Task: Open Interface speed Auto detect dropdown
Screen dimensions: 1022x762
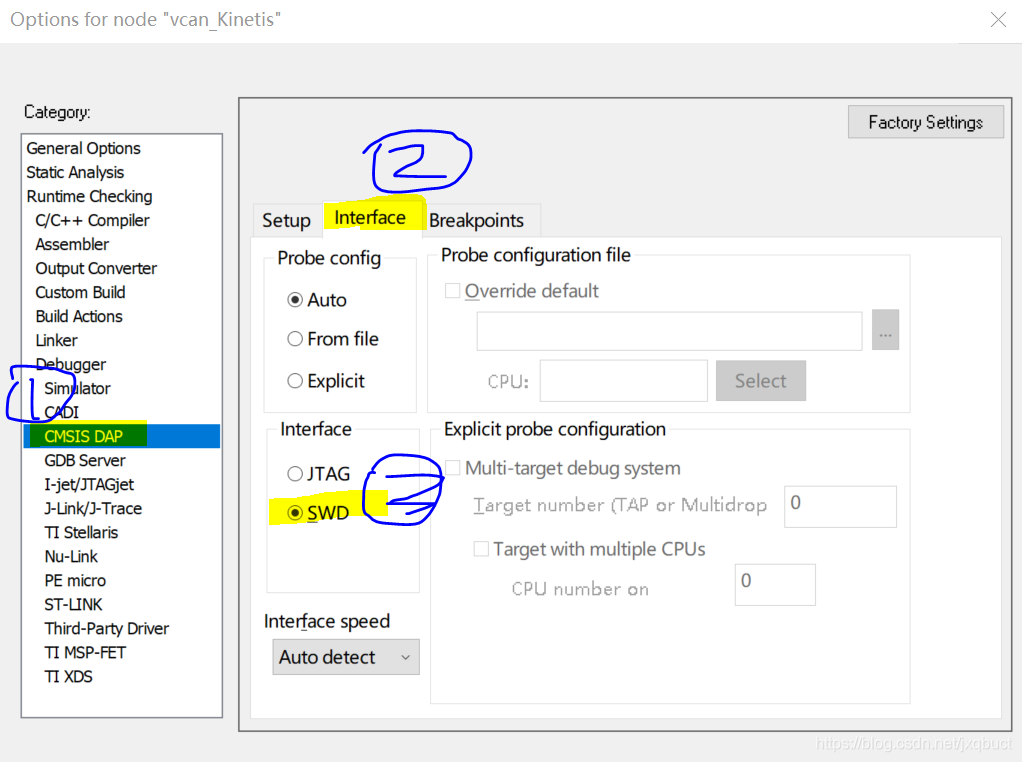Action: point(346,657)
